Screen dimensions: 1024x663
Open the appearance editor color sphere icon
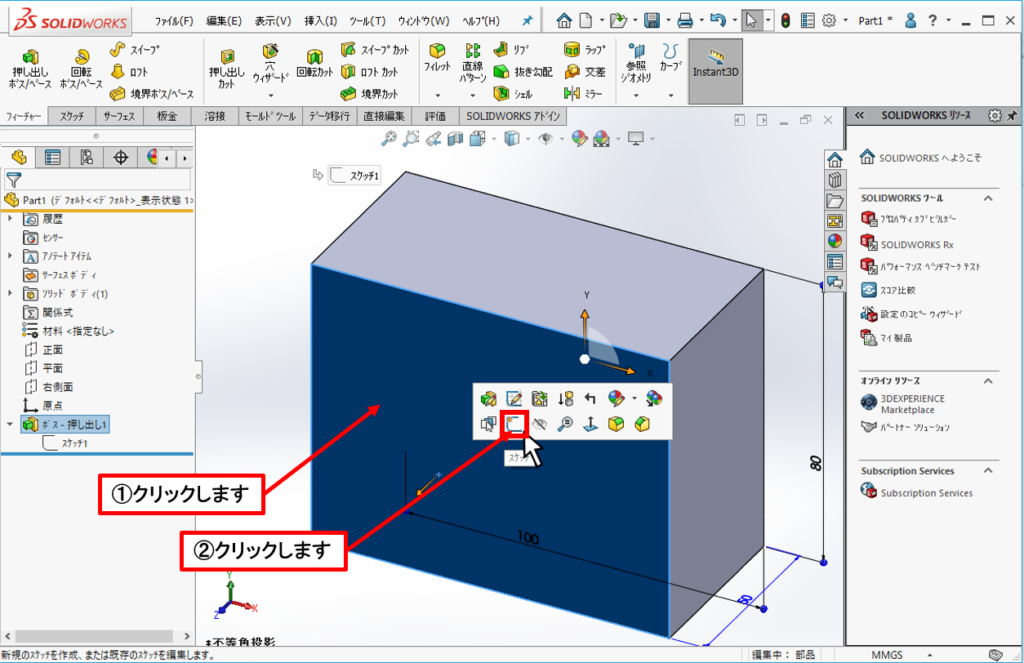click(x=615, y=398)
